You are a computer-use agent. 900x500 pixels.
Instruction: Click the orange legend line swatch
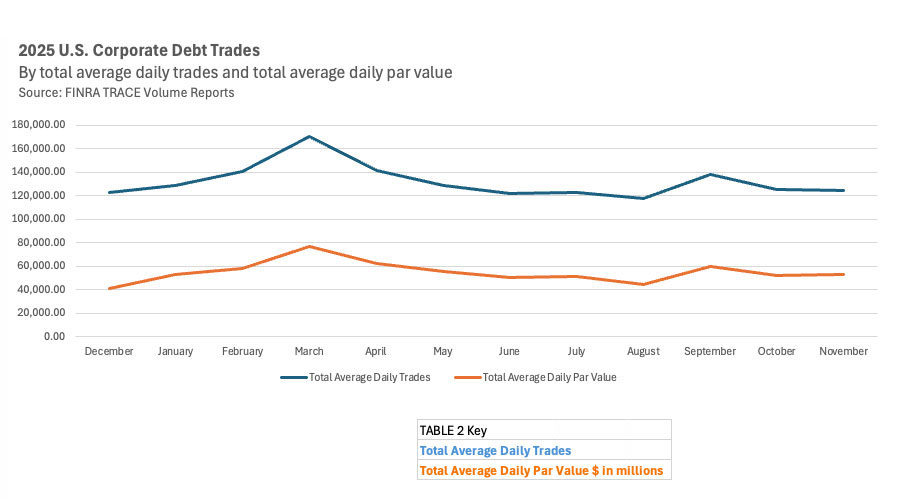[467, 379]
